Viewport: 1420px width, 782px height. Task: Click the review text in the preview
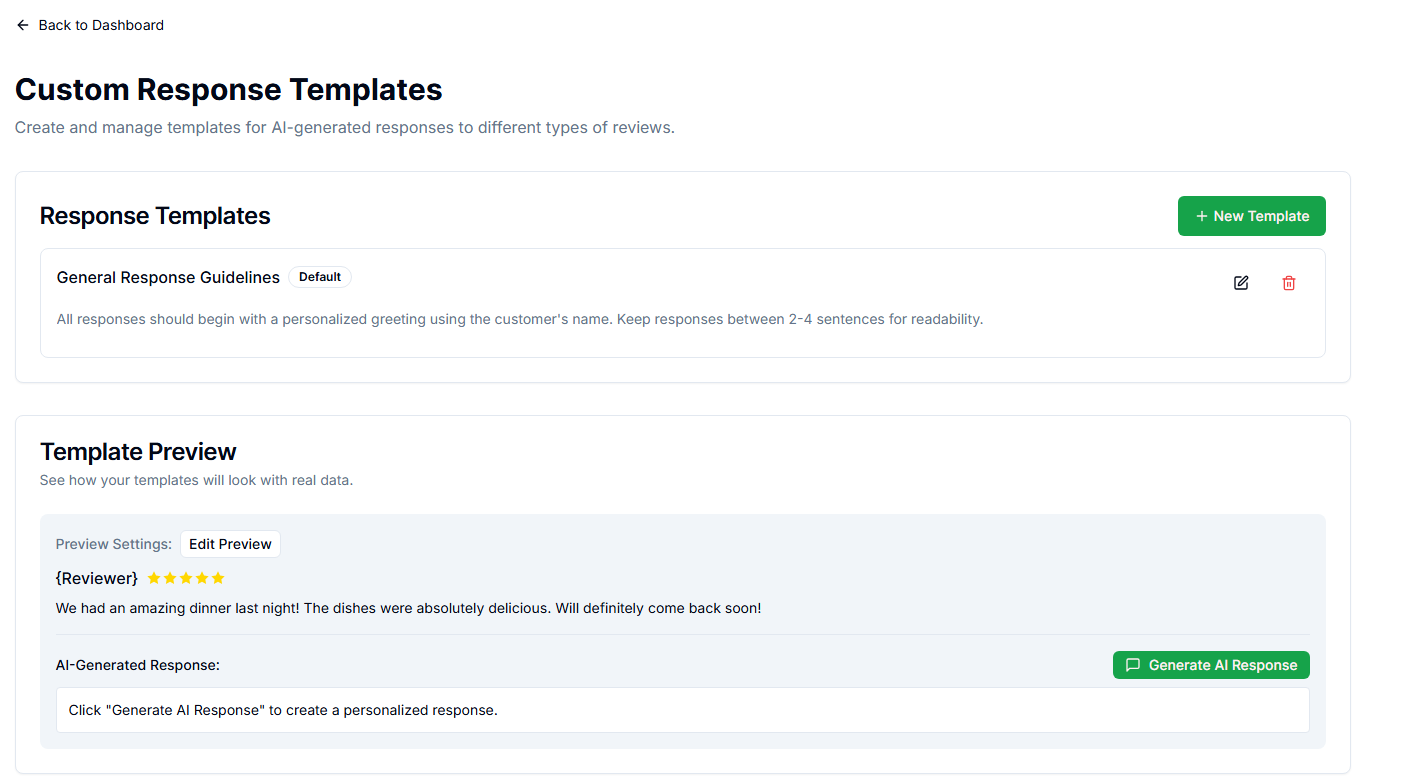tap(410, 607)
